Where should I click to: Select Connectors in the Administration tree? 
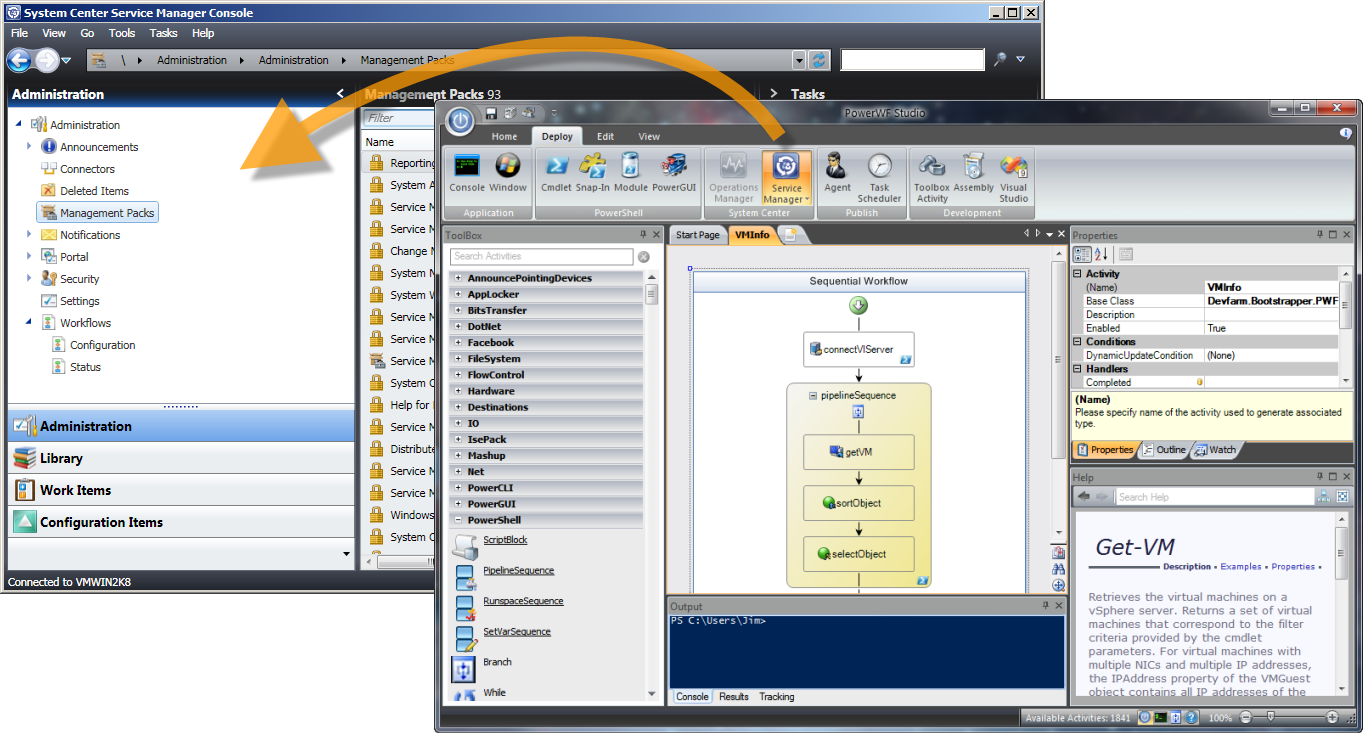pos(87,169)
